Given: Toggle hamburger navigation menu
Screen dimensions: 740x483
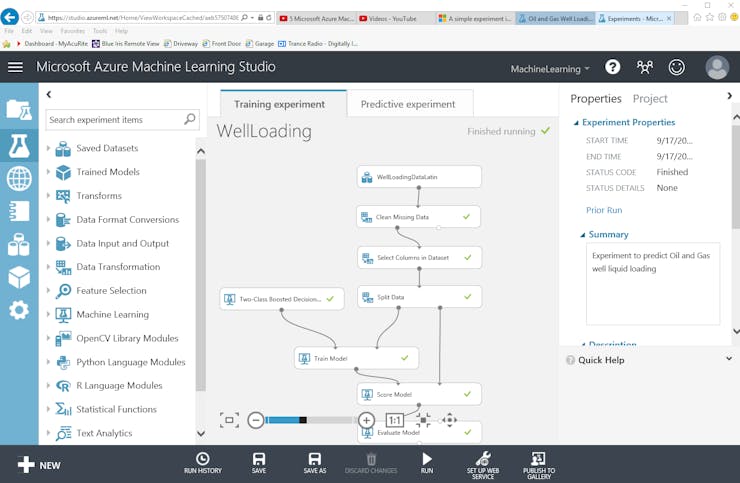Looking at the screenshot, I should point(15,67).
